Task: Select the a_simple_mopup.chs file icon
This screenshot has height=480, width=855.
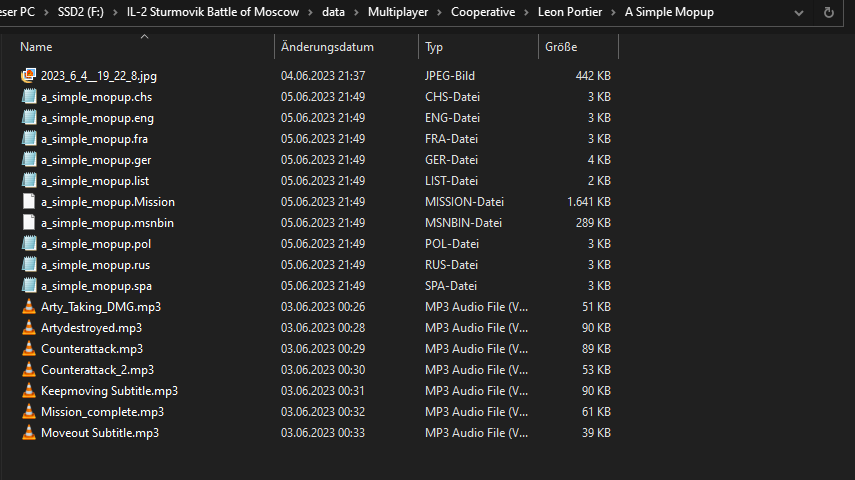Action: 29,97
